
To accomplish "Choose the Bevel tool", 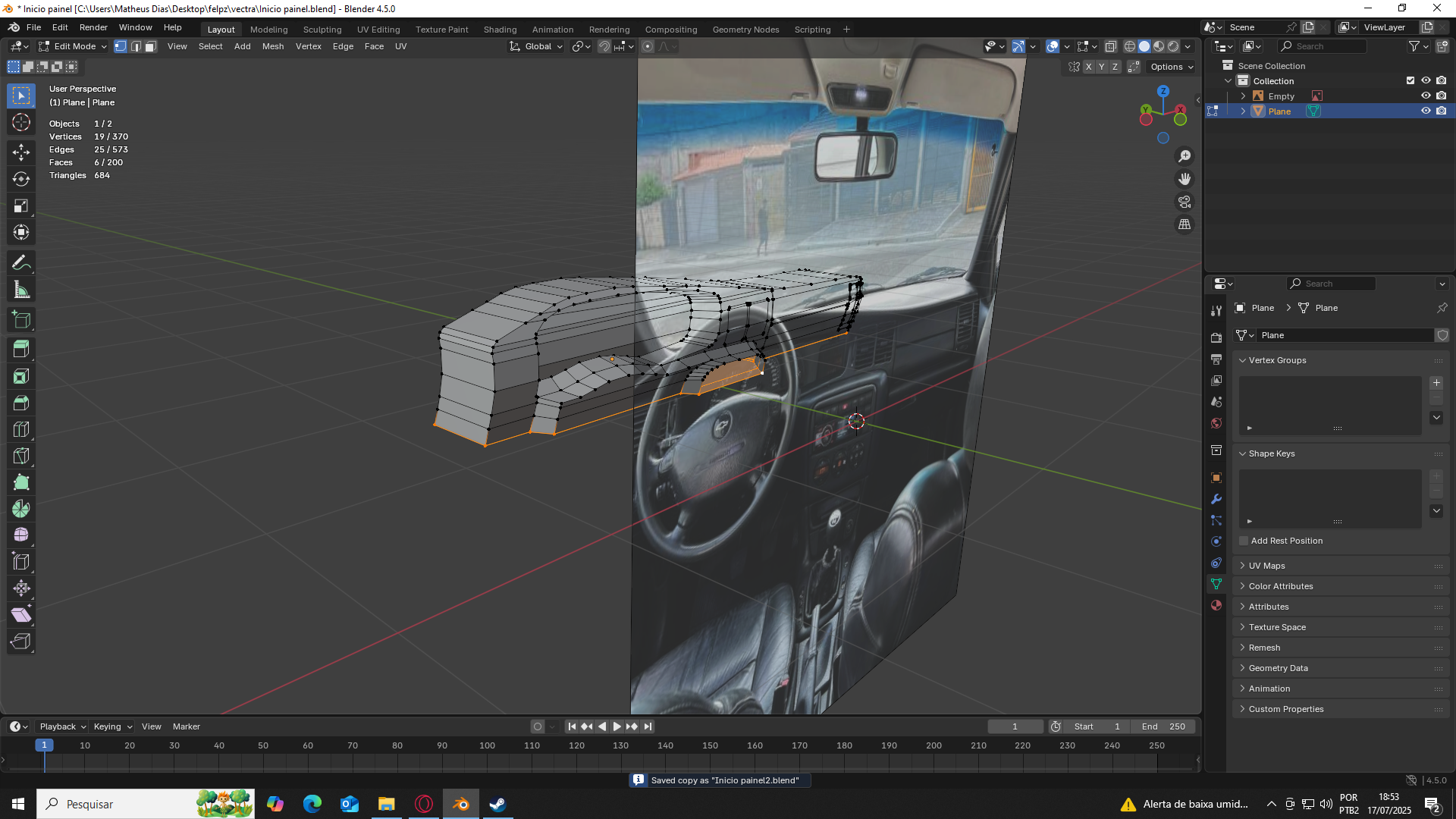I will click(21, 403).
